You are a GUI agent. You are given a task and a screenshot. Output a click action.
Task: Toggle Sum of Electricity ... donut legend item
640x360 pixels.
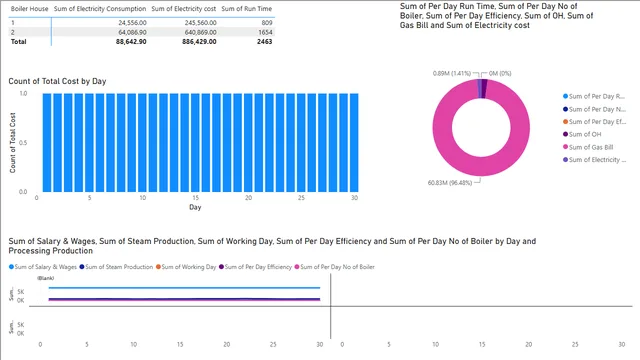(x=594, y=160)
